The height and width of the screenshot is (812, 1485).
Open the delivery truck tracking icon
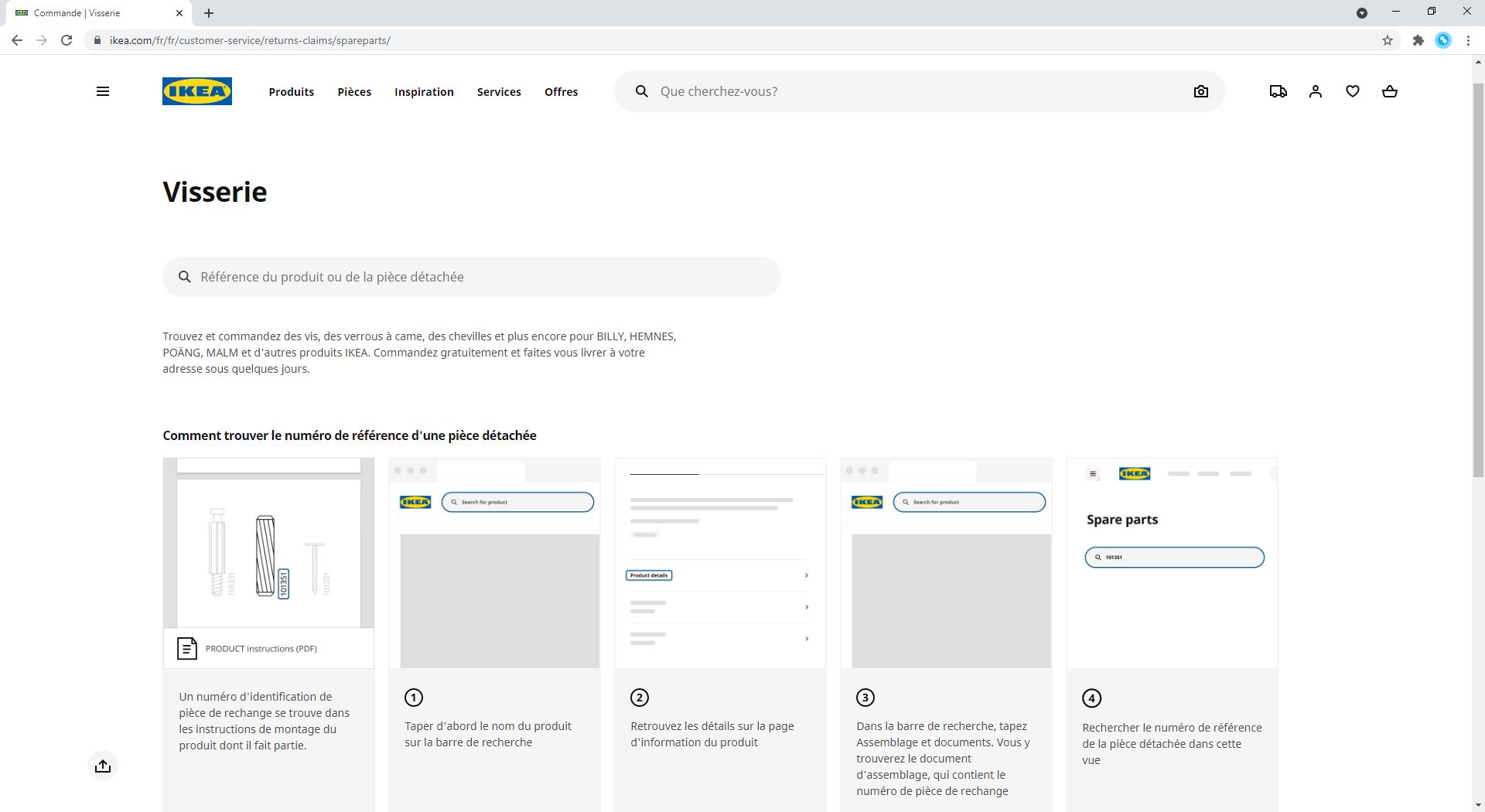[x=1278, y=91]
